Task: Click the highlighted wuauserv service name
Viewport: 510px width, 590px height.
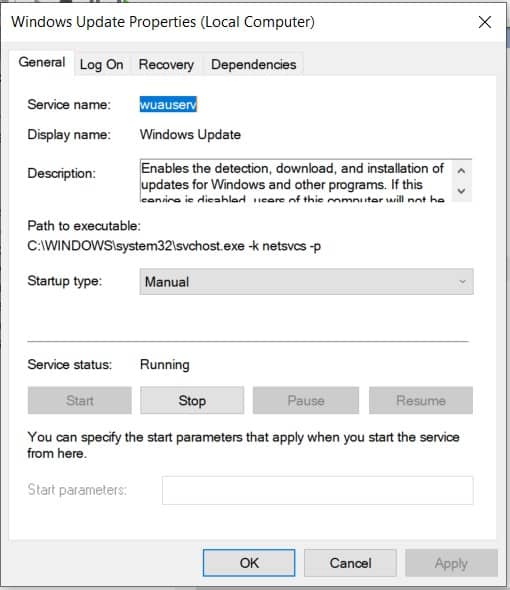Action: (168, 105)
